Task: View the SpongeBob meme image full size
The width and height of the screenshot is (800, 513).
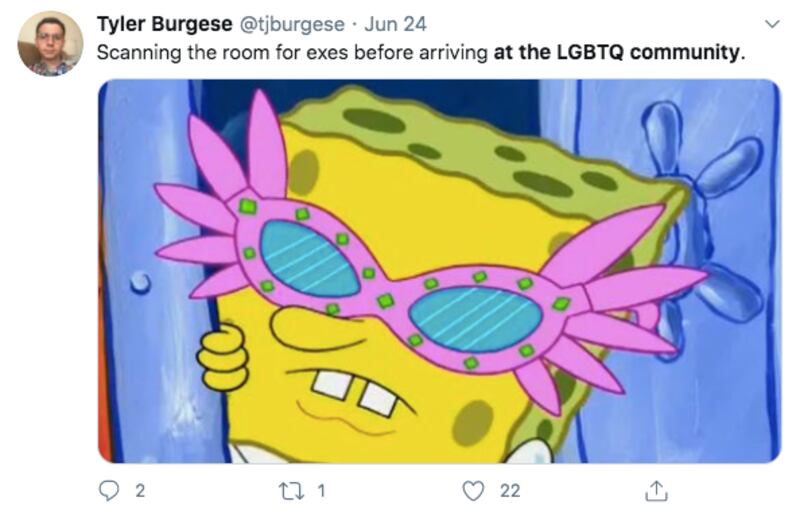Action: pyautogui.click(x=439, y=271)
